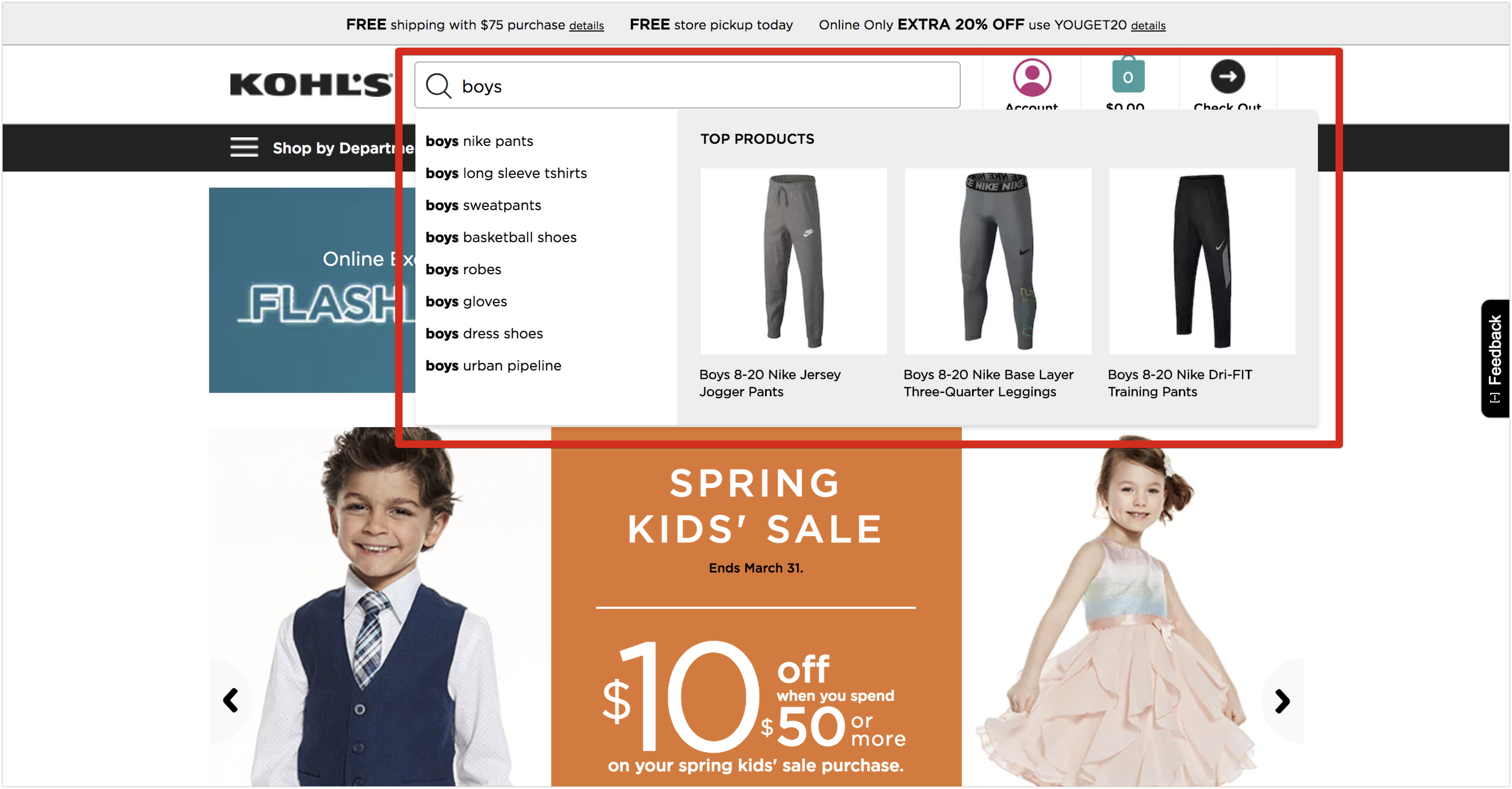Screen dimensions: 1512x789
Task: Select the 'boys nike pants' suggestion
Action: click(x=479, y=141)
